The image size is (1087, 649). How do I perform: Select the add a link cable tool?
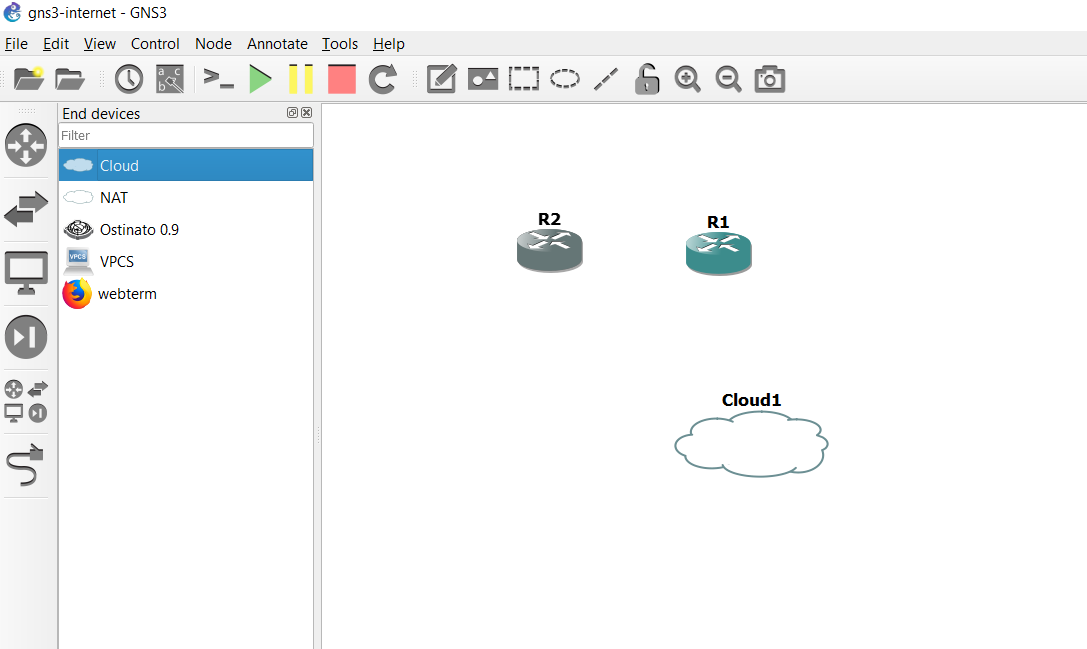tap(25, 465)
